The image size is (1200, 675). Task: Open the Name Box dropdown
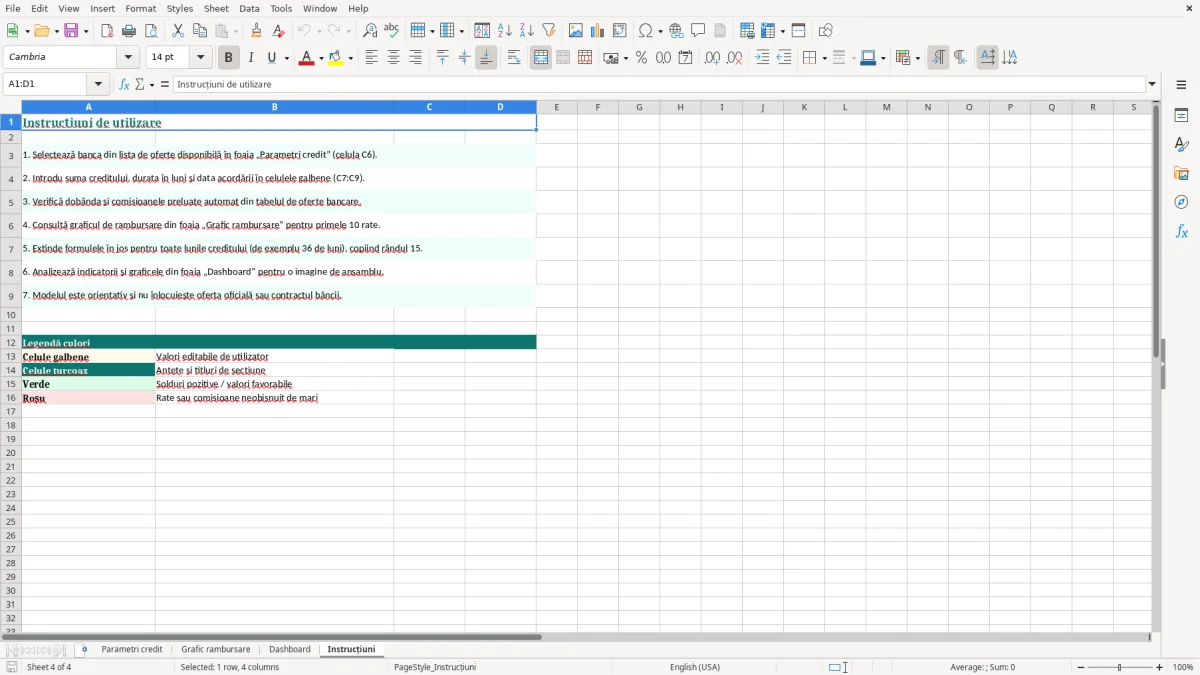[x=99, y=85]
